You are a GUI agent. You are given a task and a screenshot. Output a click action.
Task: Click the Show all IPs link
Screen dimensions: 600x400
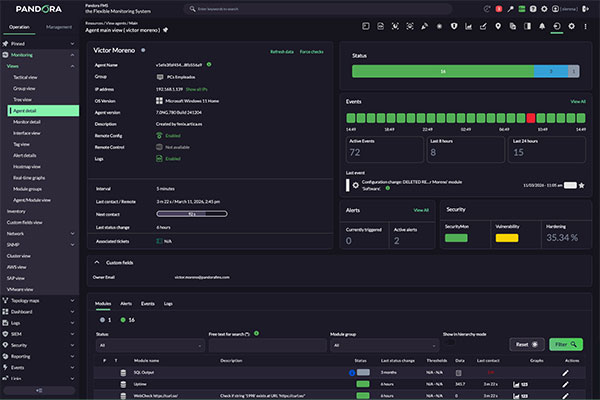coord(197,89)
